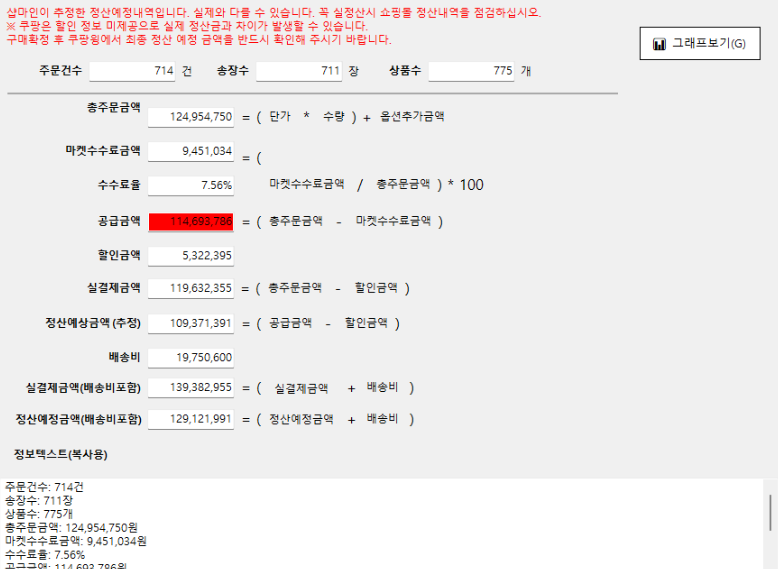The height and width of the screenshot is (569, 778).
Task: Click the info text area scrollbar thumb
Action: (x=770, y=512)
